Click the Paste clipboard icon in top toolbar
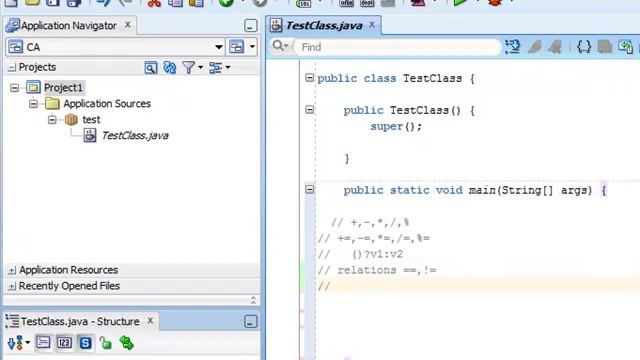Image resolution: width=640 pixels, height=360 pixels. pos(196,3)
